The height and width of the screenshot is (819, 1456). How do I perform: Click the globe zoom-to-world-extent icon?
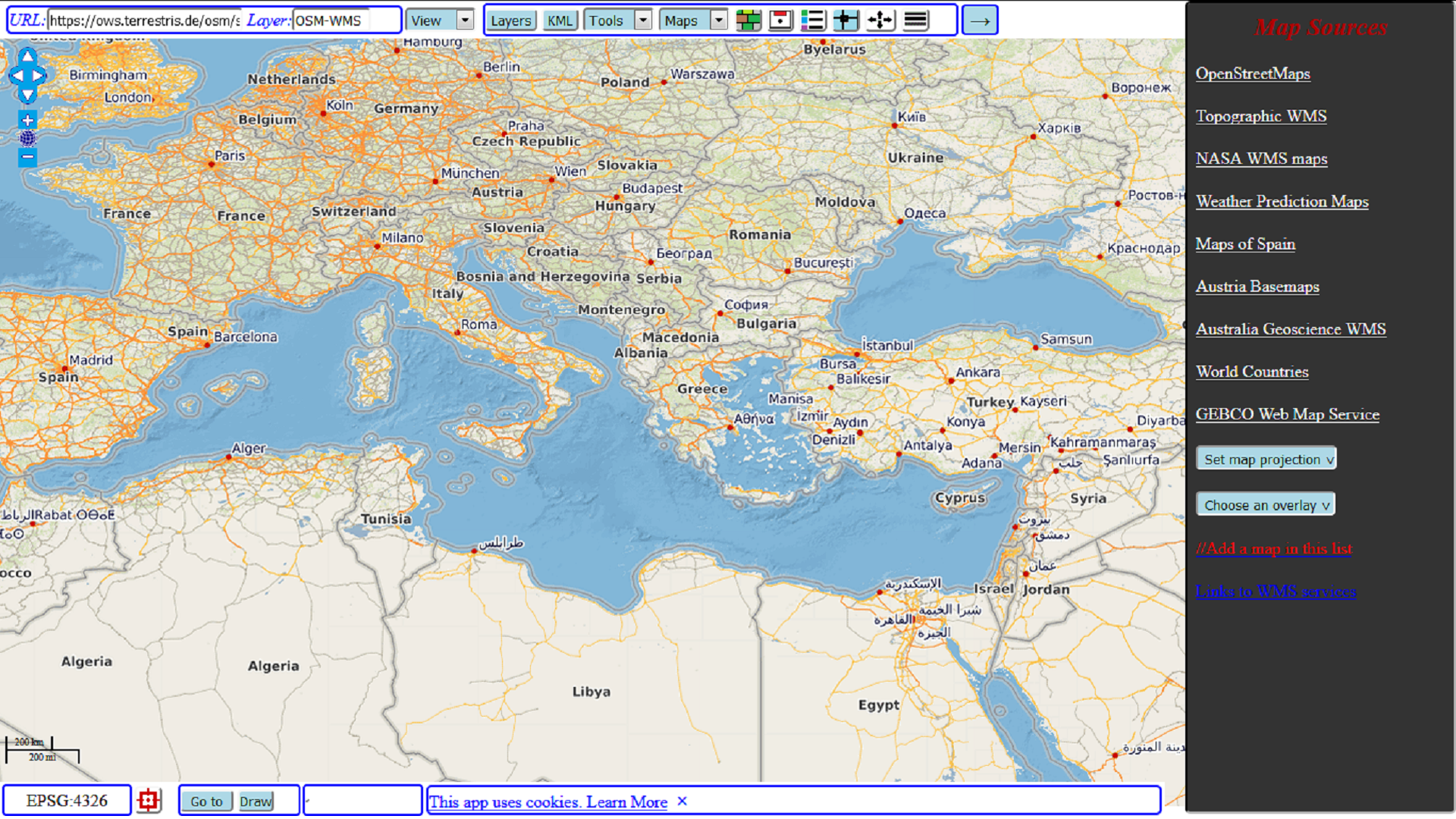(27, 138)
